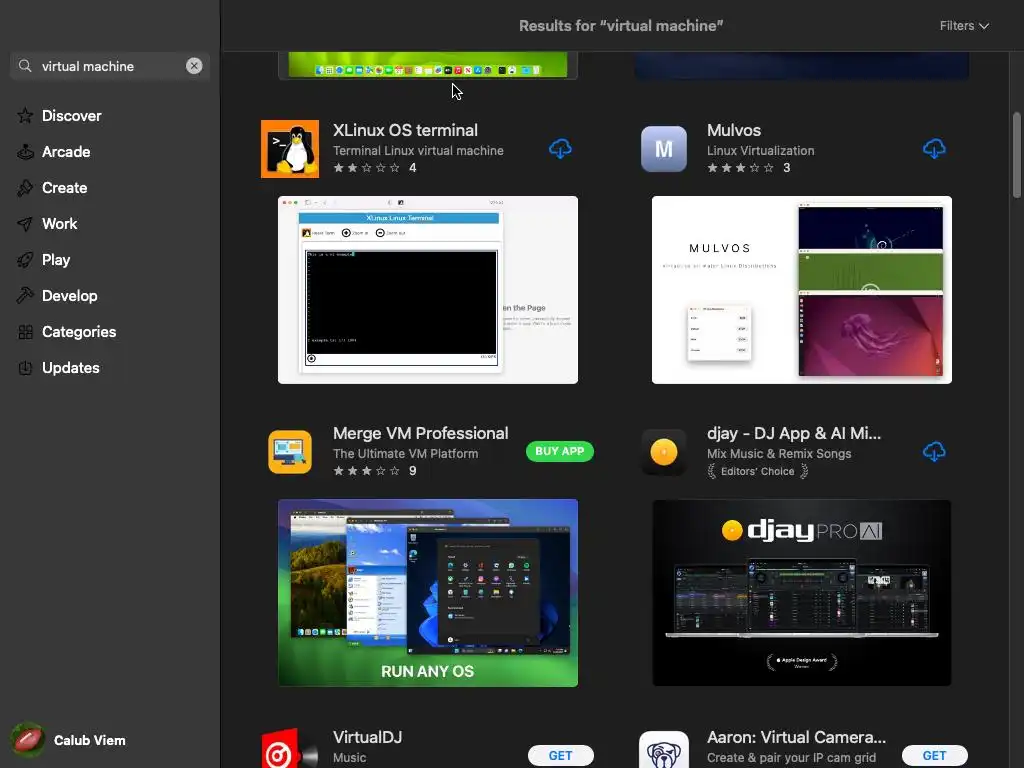Open the Play section

[x=56, y=260]
